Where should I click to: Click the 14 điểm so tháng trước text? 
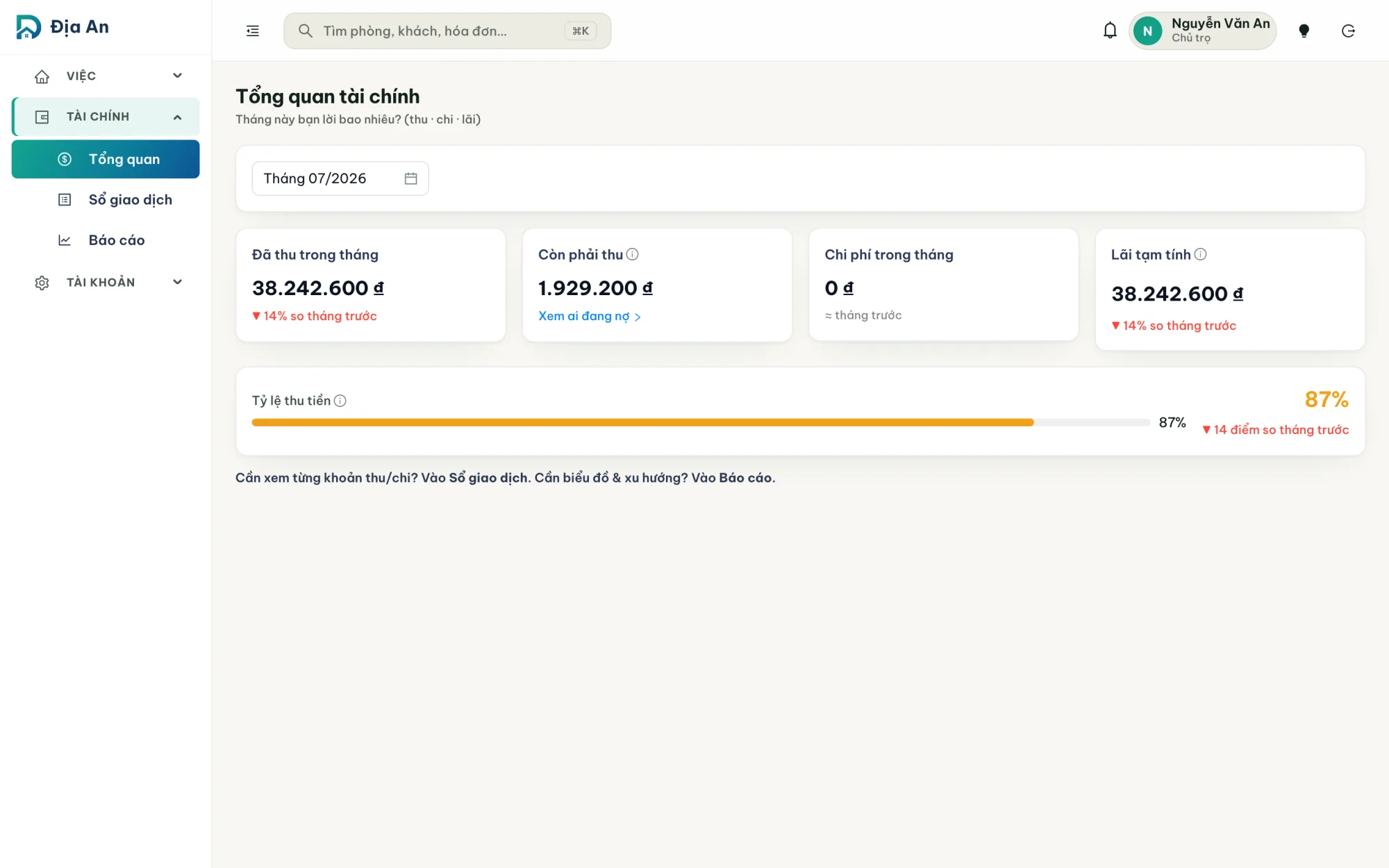point(1275,430)
